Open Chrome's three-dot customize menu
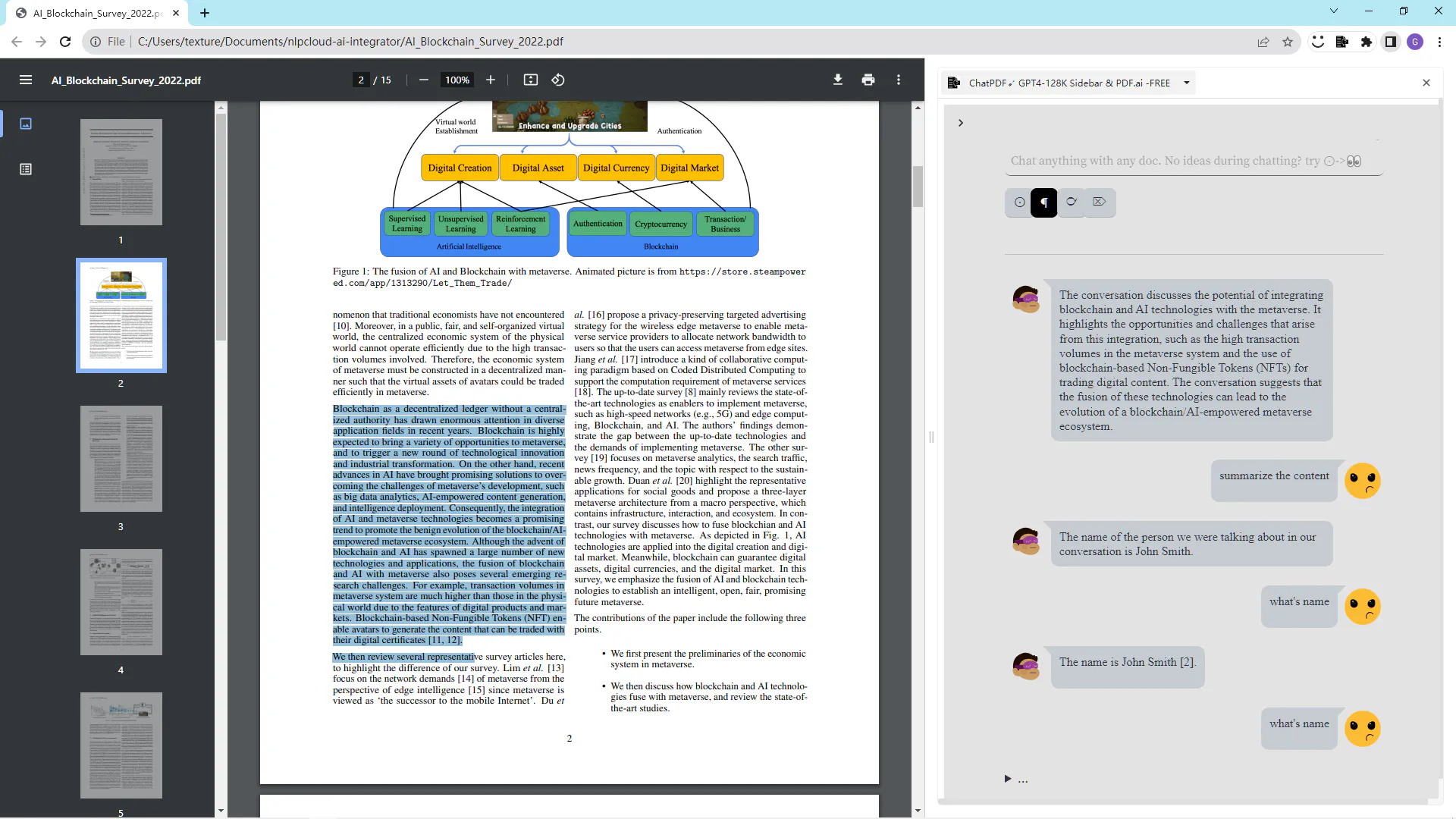 [1439, 42]
